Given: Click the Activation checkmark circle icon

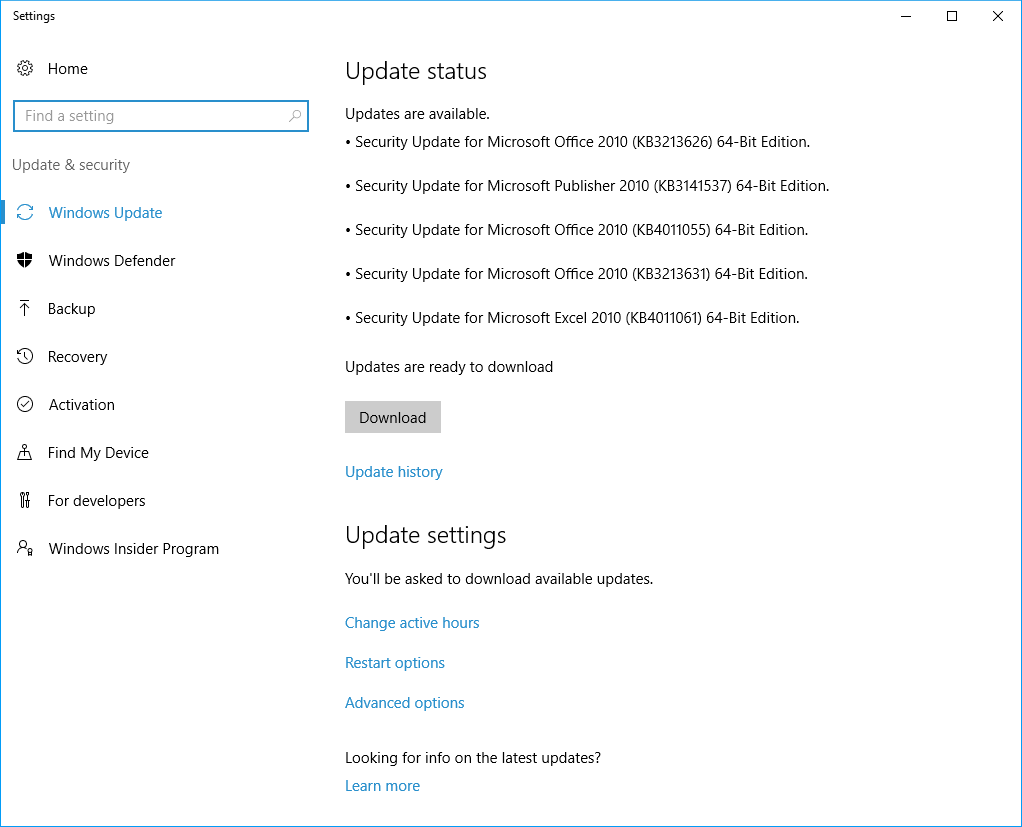Looking at the screenshot, I should 25,405.
